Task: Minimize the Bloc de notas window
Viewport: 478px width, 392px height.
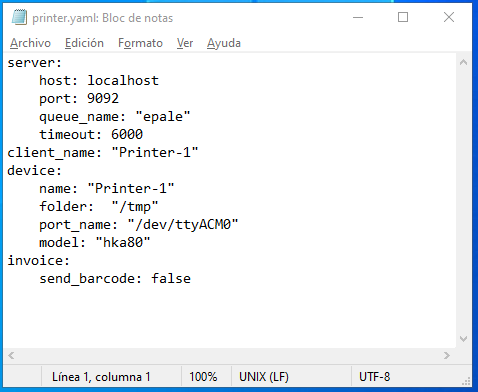Action: [358, 17]
